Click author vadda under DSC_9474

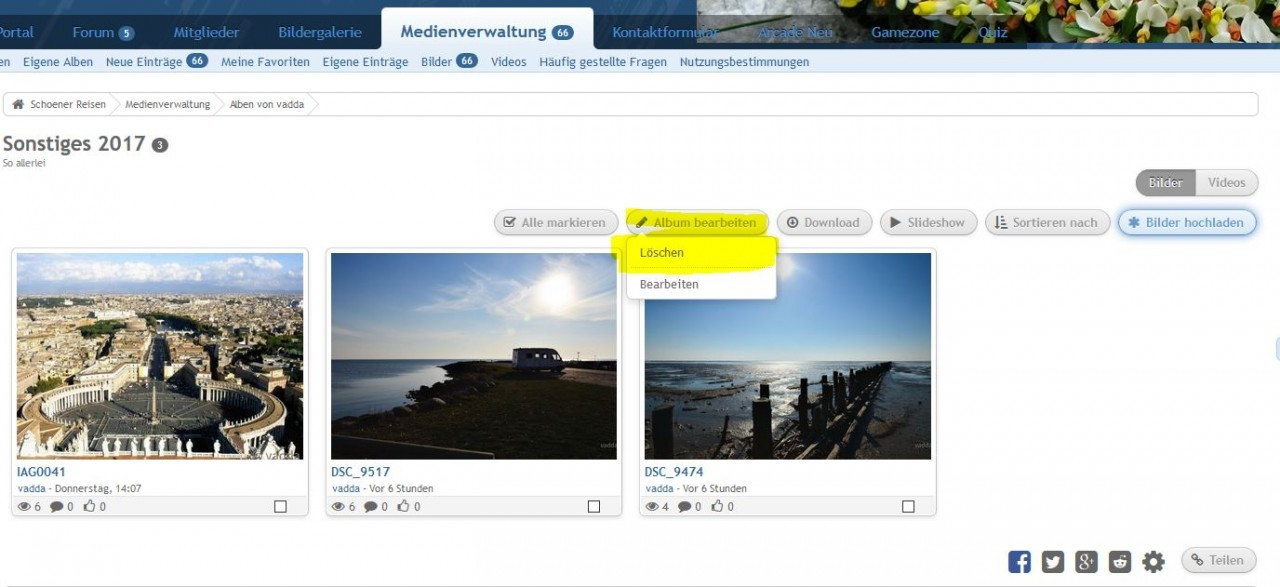660,489
